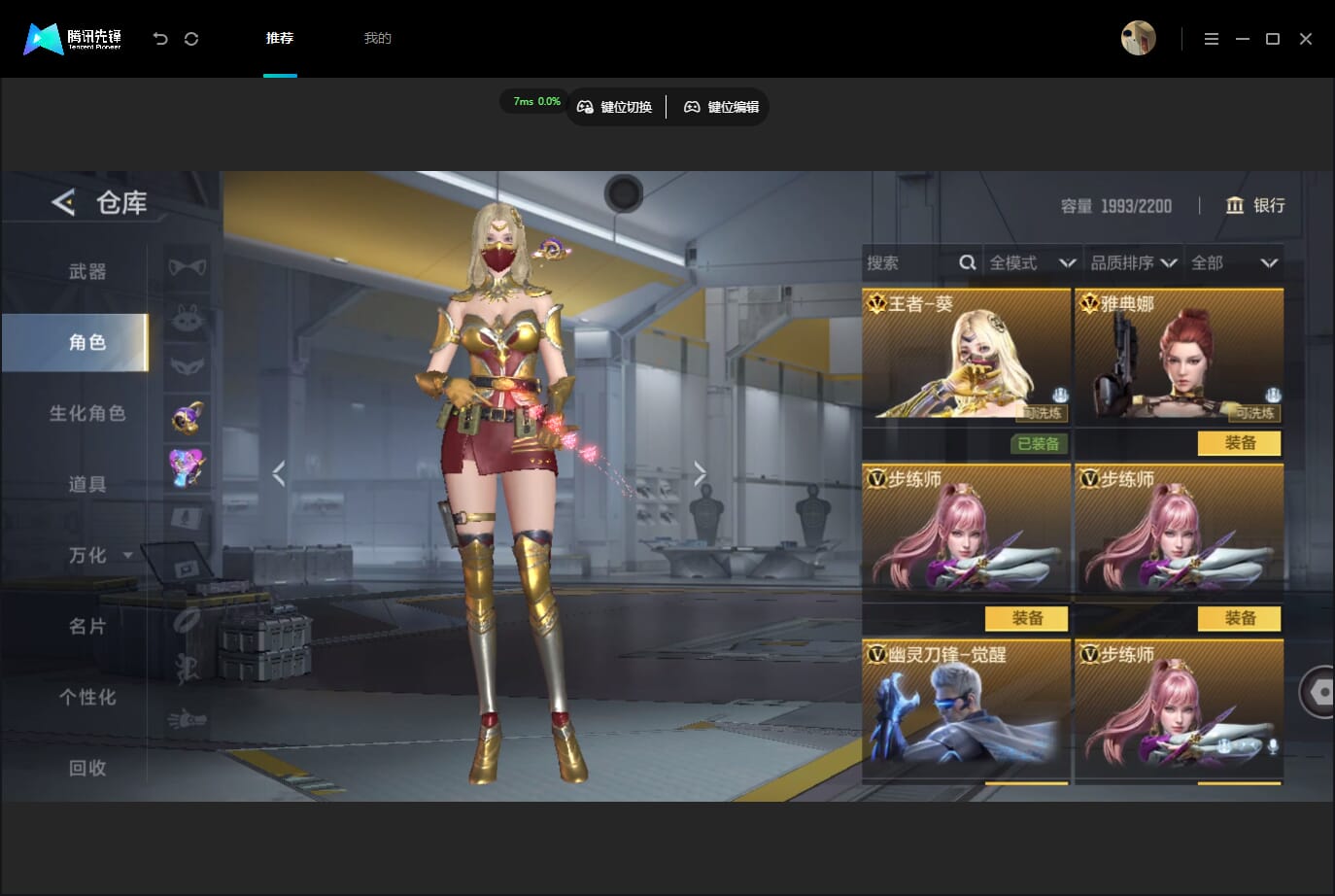
Task: Rotate character with the right arrow
Action: 700,473
